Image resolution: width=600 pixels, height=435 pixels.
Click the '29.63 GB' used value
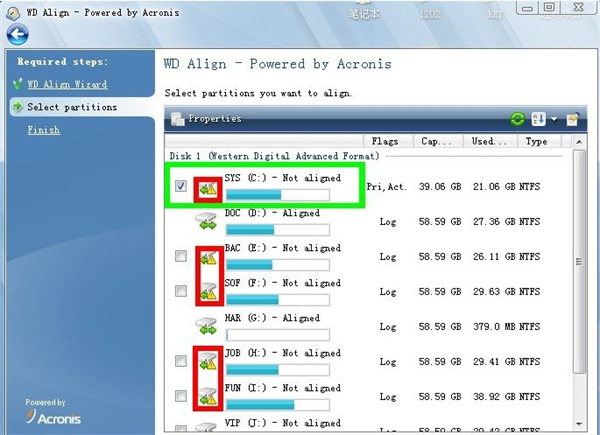(494, 292)
